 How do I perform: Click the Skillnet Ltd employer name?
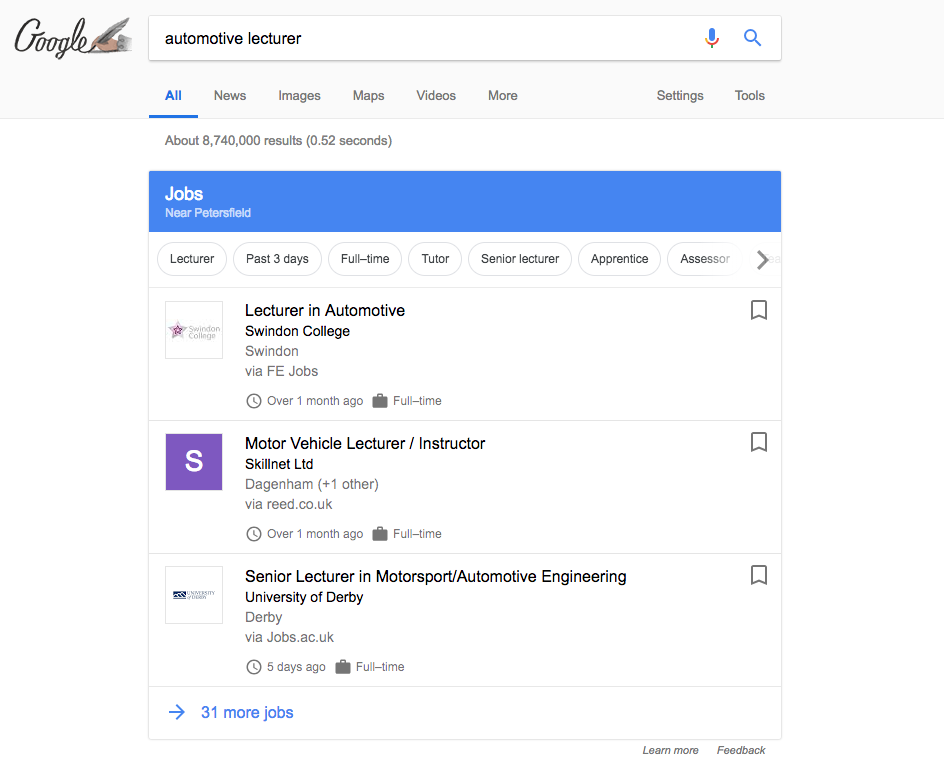coord(279,464)
